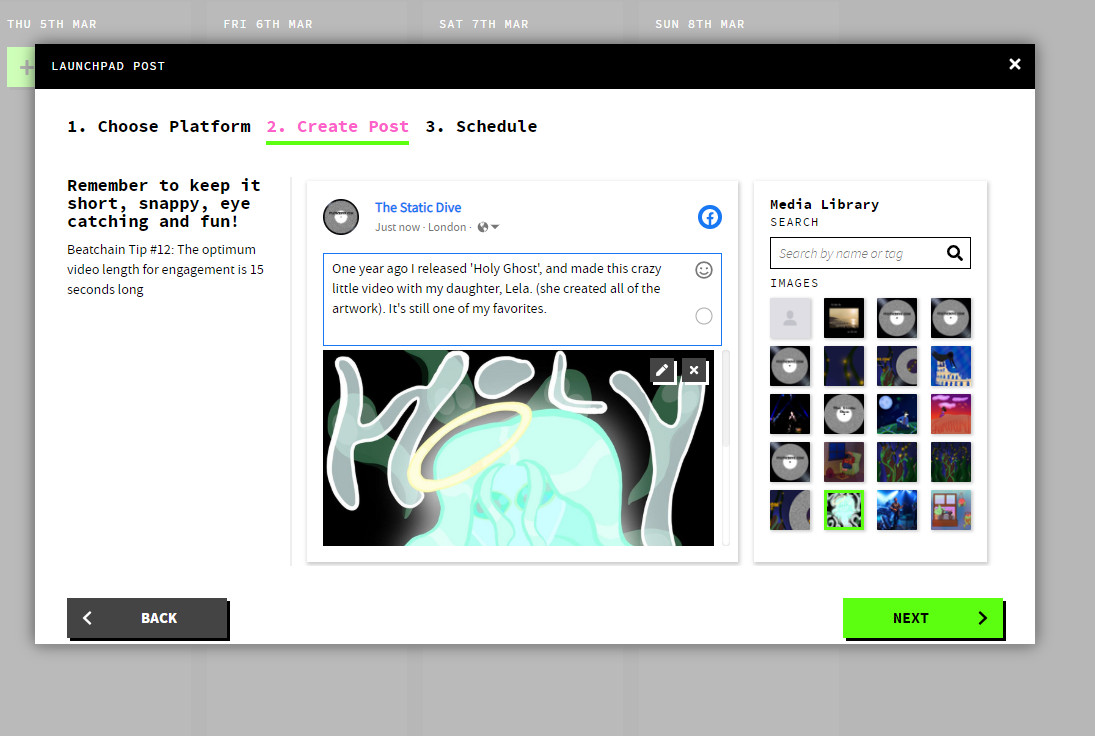Select the dark blue yellow lights thumbnail
The image size is (1095, 736).
[844, 366]
